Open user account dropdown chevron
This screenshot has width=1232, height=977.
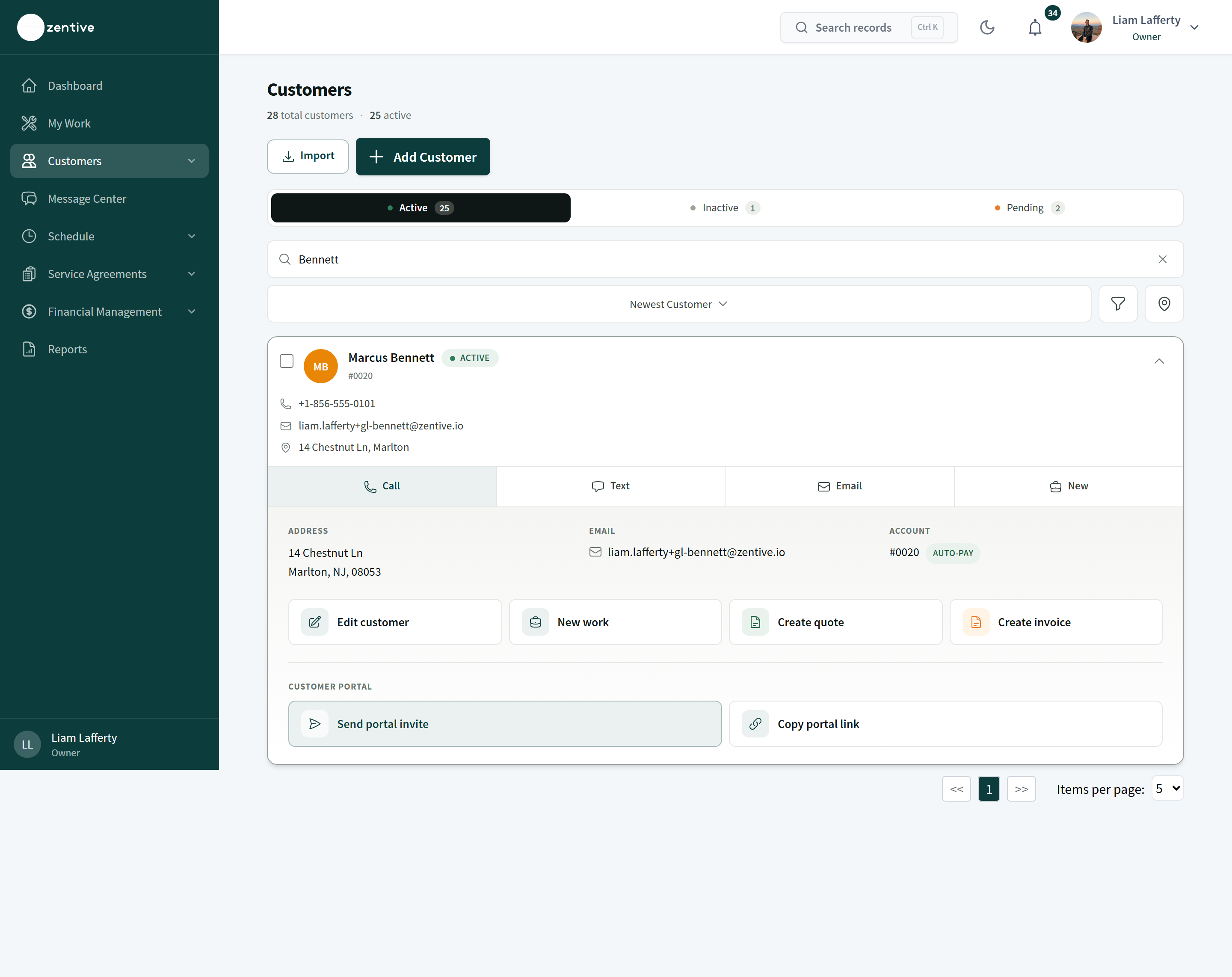(x=1194, y=27)
